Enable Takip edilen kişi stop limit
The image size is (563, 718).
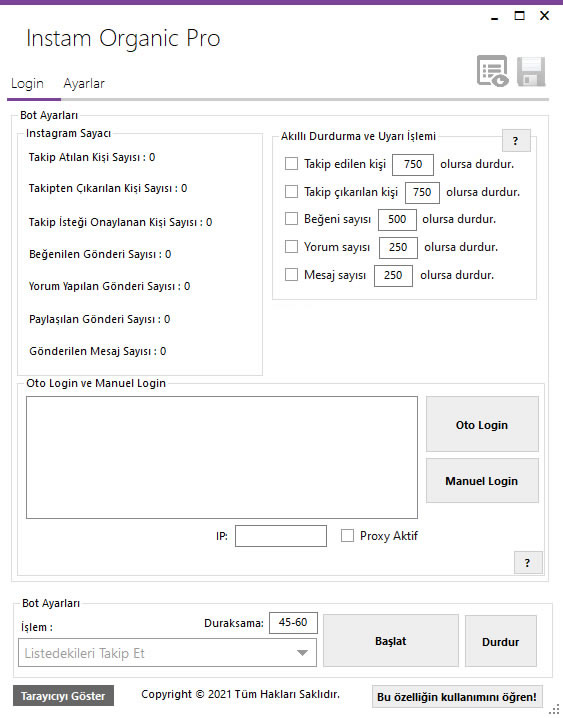coord(292,163)
